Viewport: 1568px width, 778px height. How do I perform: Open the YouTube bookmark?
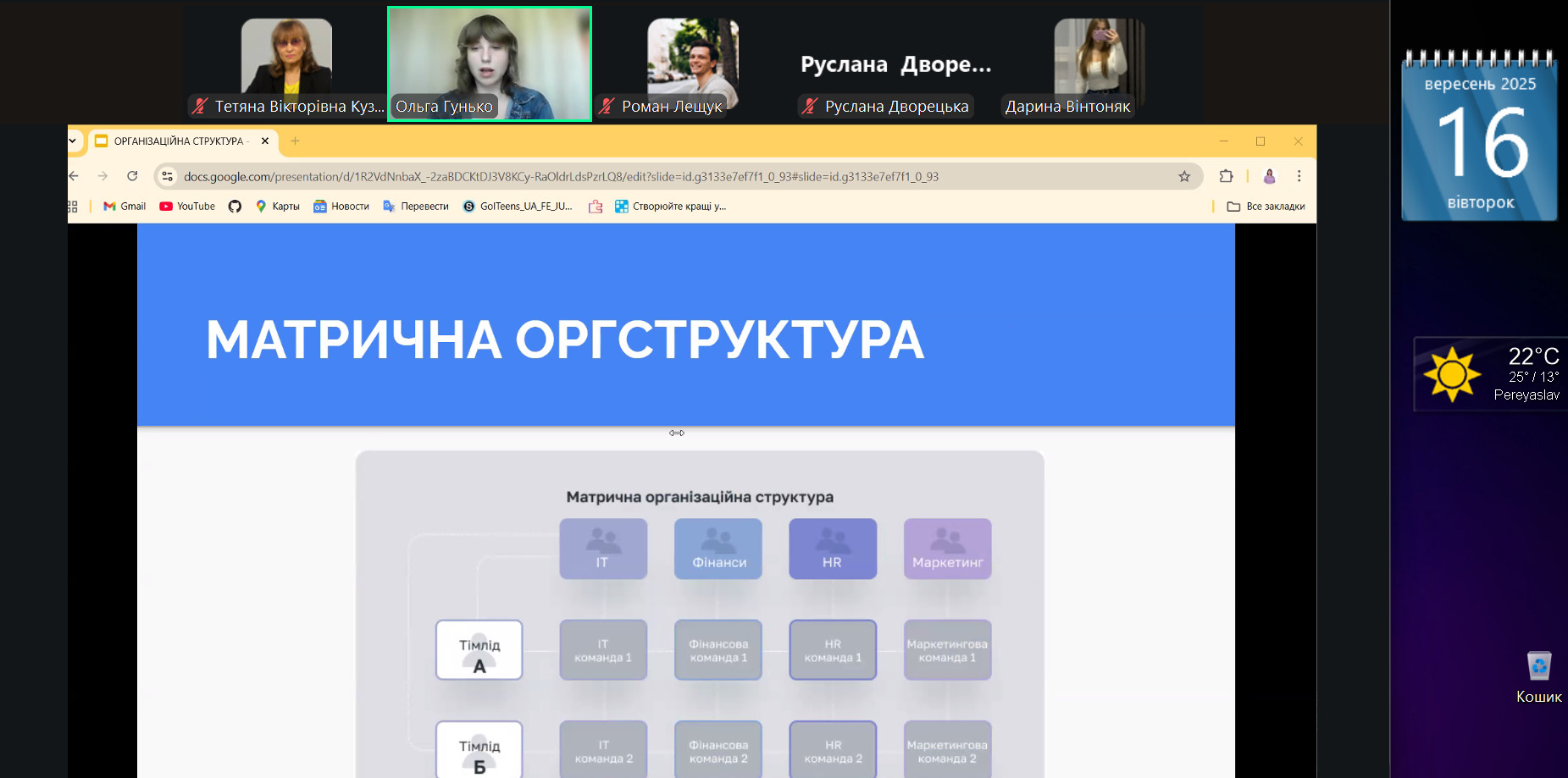187,207
